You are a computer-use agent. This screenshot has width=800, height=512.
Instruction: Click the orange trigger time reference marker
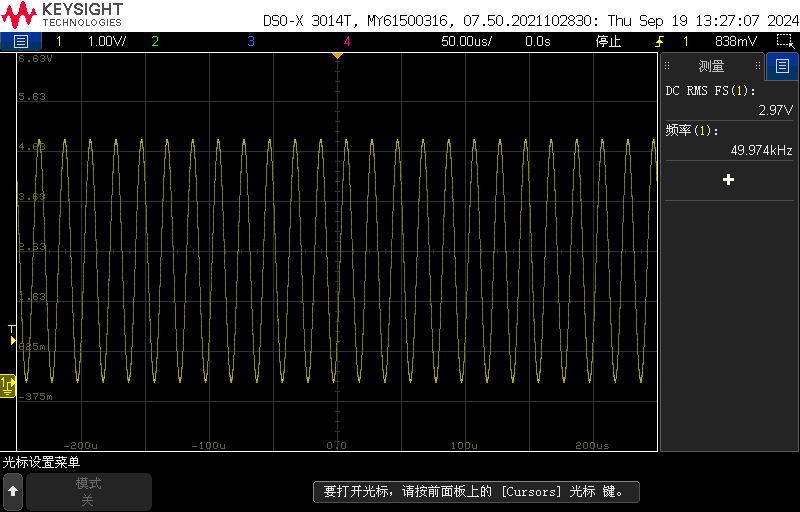pos(337,56)
